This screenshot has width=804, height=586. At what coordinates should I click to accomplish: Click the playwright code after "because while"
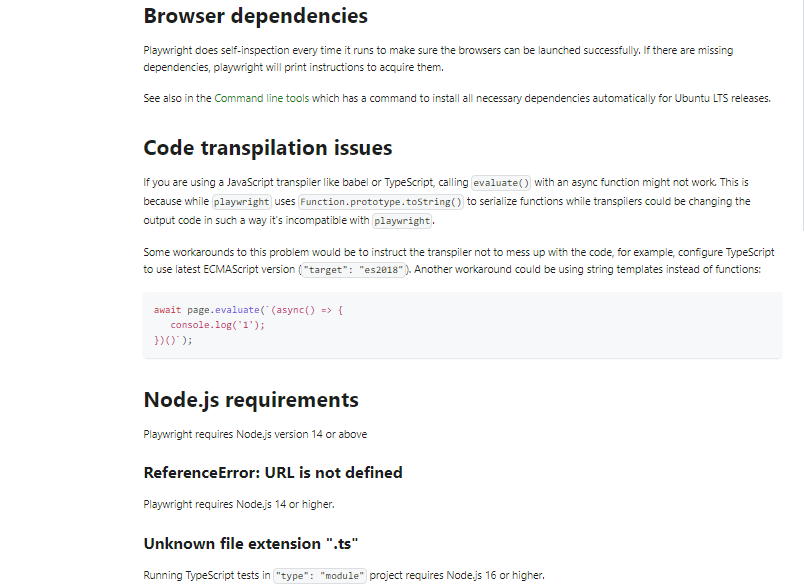[242, 202]
